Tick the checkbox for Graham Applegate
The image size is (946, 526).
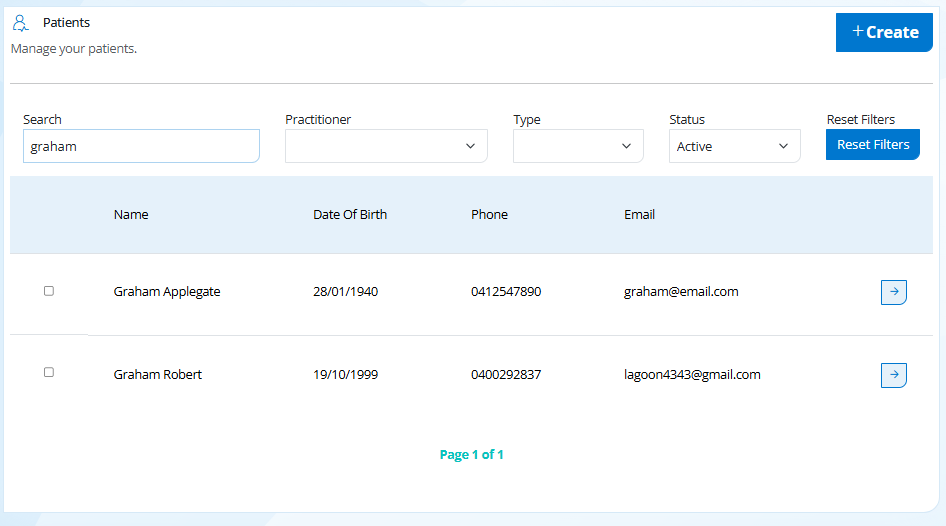[x=49, y=291]
